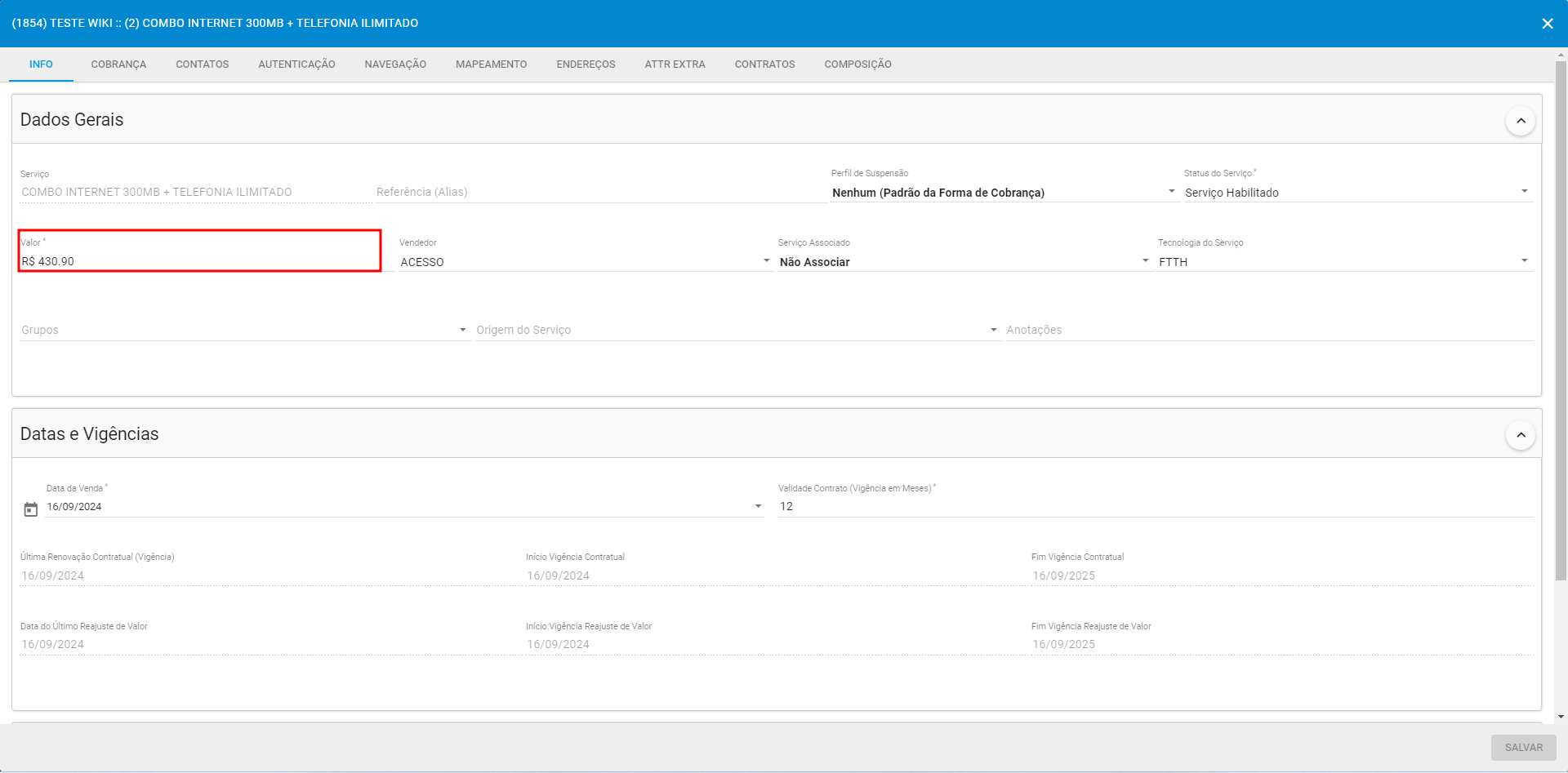Open the Perfil de Suspensão dropdown
Screen dimensions: 1568x773
tap(1004, 193)
